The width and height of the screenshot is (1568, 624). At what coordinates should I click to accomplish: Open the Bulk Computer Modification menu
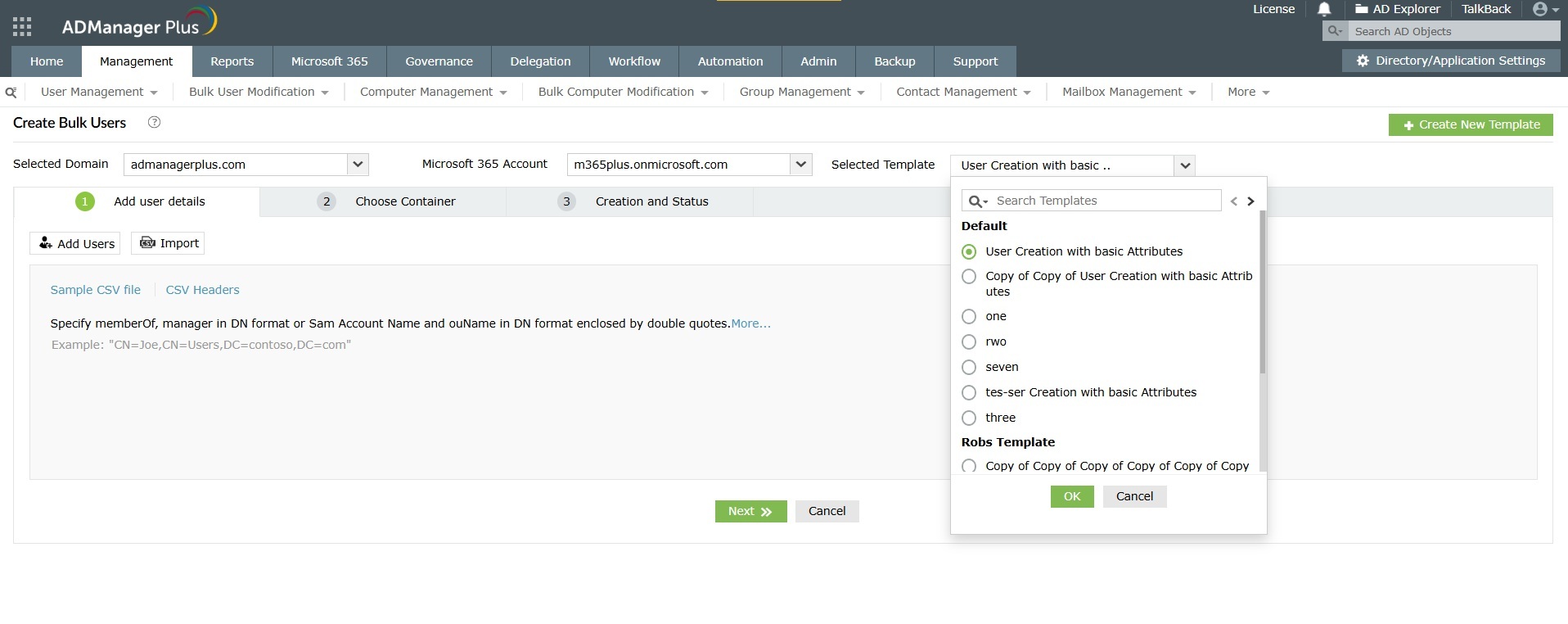pos(623,92)
